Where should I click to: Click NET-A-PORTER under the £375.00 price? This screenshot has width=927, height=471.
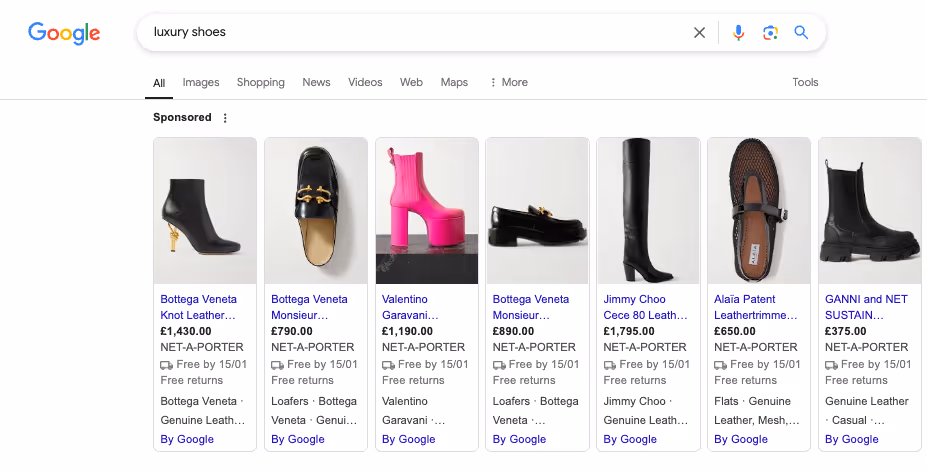[867, 347]
